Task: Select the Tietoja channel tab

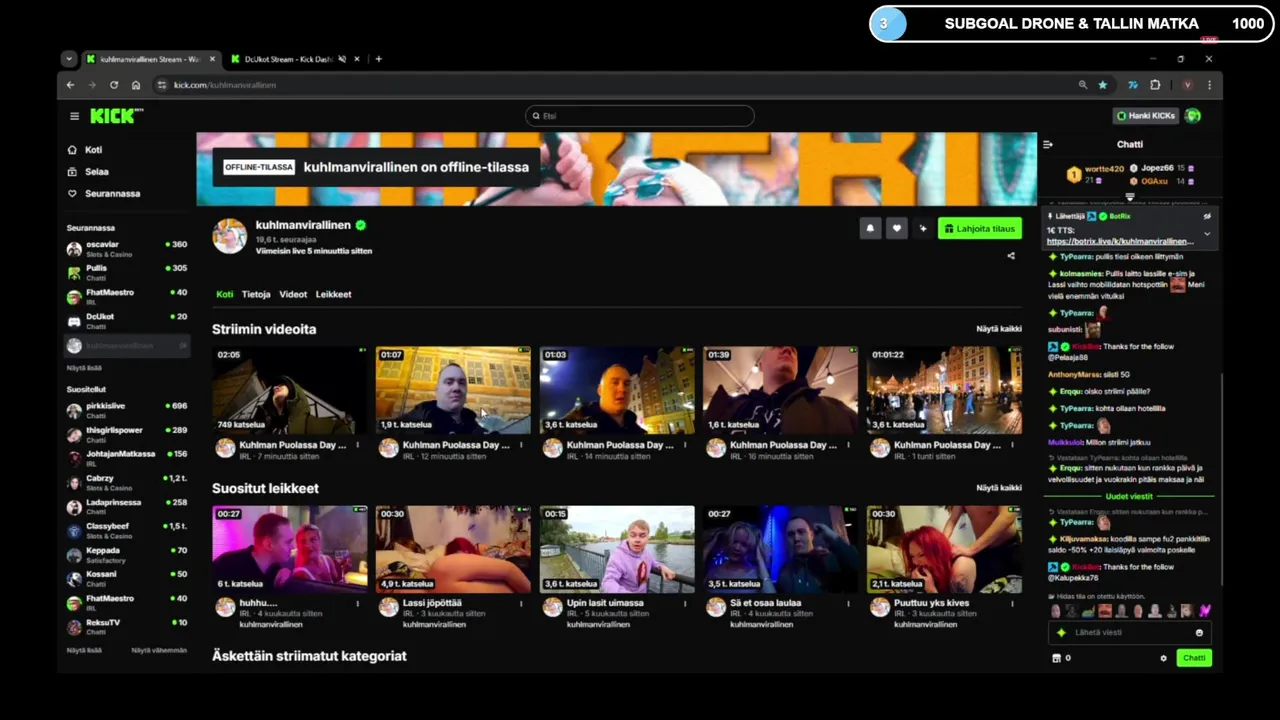Action: [256, 294]
